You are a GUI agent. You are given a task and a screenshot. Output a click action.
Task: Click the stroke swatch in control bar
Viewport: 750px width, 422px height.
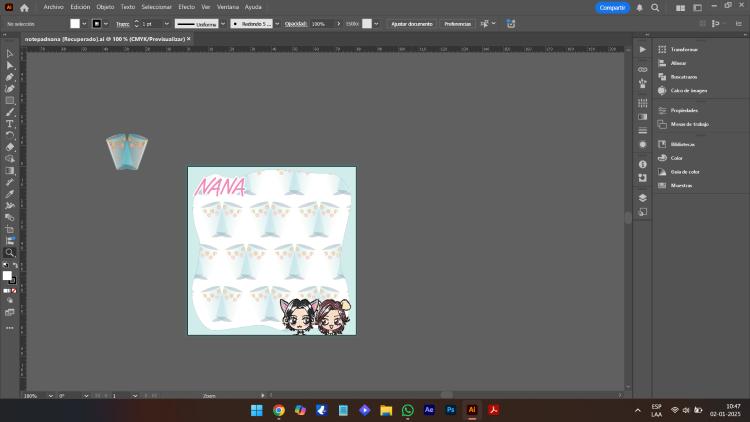point(97,24)
